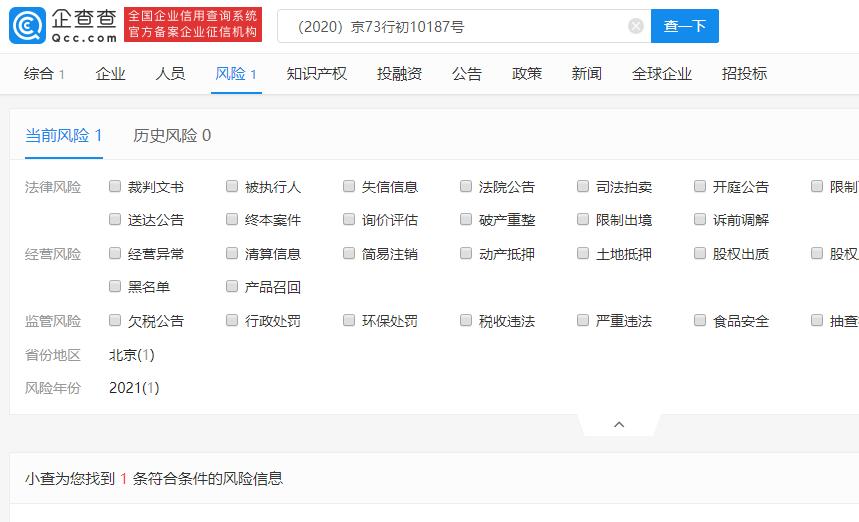This screenshot has height=522, width=859.
Task: Check the 法院公告 checkbox
Action: pyautogui.click(x=466, y=186)
